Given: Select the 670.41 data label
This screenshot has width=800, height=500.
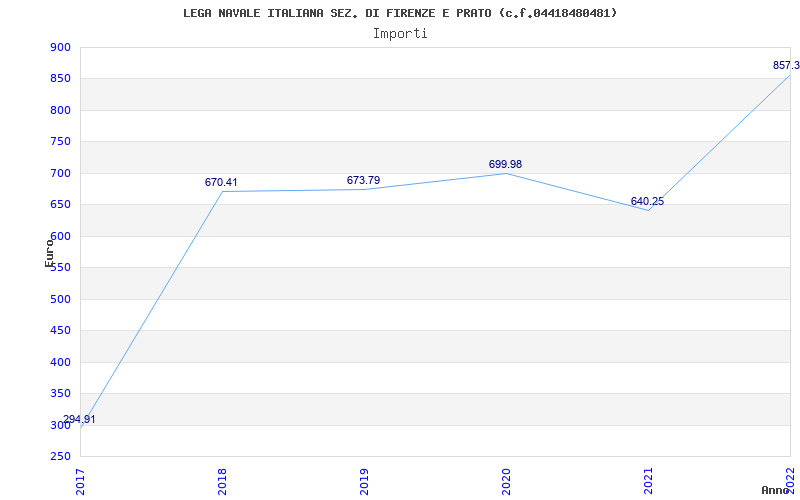Looking at the screenshot, I should pos(221,182).
